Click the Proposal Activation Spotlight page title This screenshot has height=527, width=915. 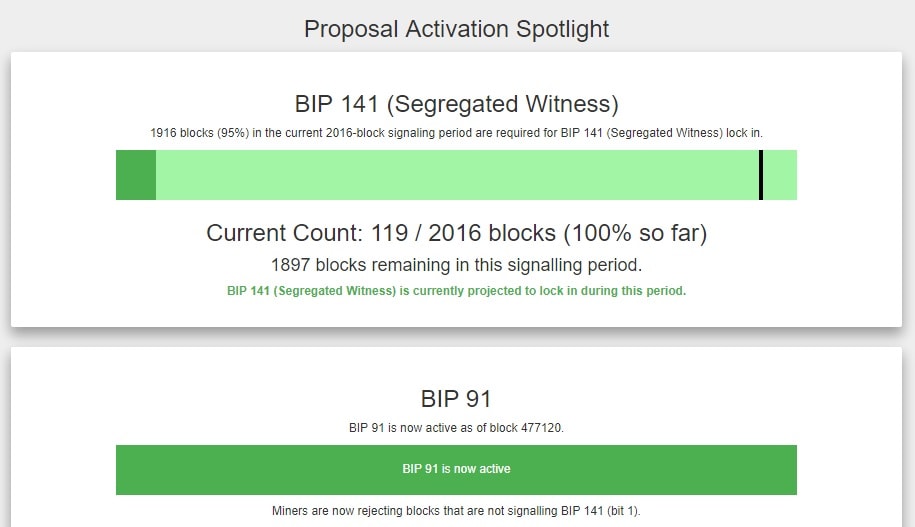point(456,28)
